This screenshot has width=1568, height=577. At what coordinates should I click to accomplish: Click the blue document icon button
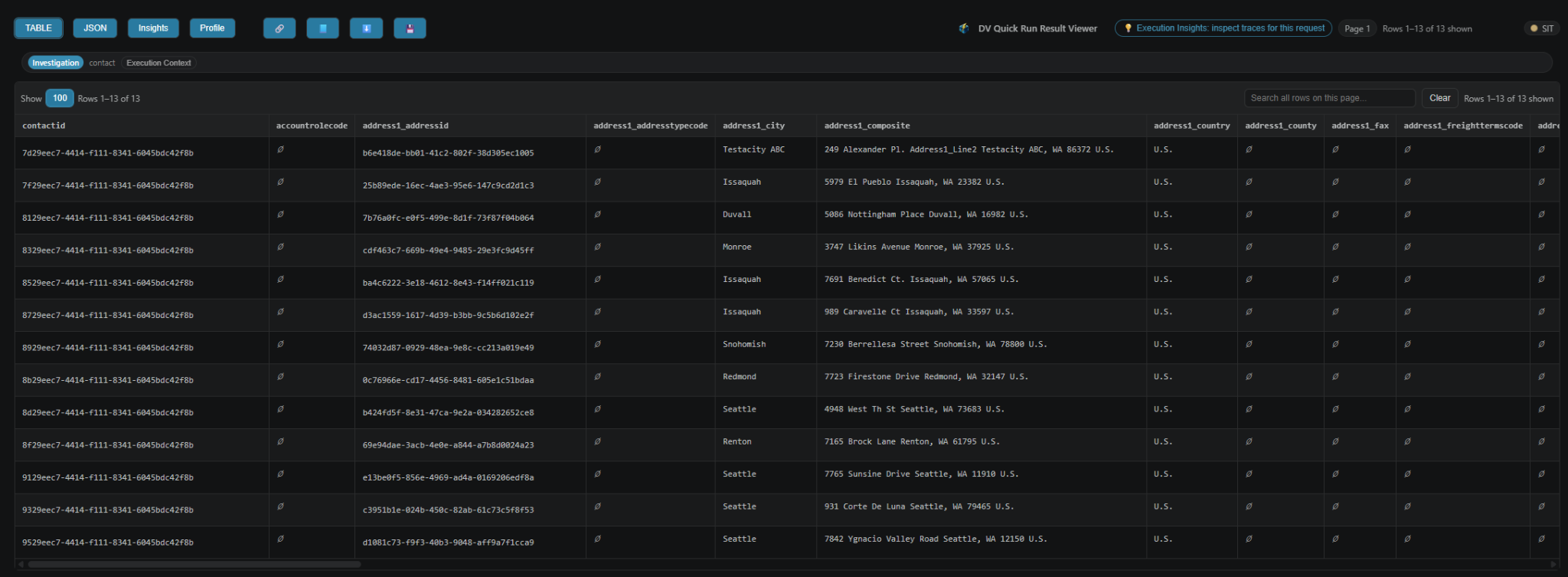[323, 28]
